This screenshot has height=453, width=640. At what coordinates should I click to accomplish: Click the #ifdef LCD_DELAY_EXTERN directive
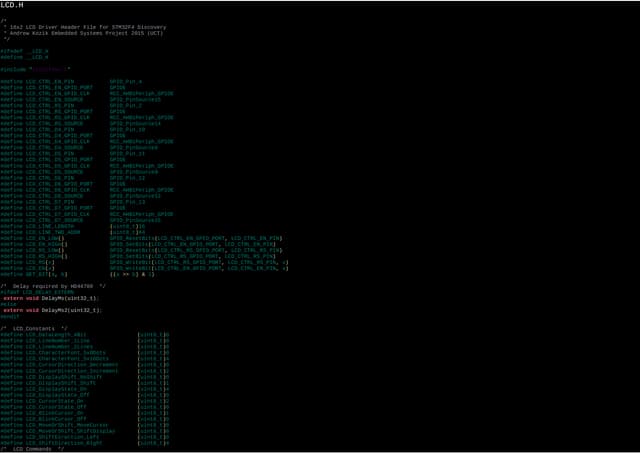pyautogui.click(x=30, y=292)
